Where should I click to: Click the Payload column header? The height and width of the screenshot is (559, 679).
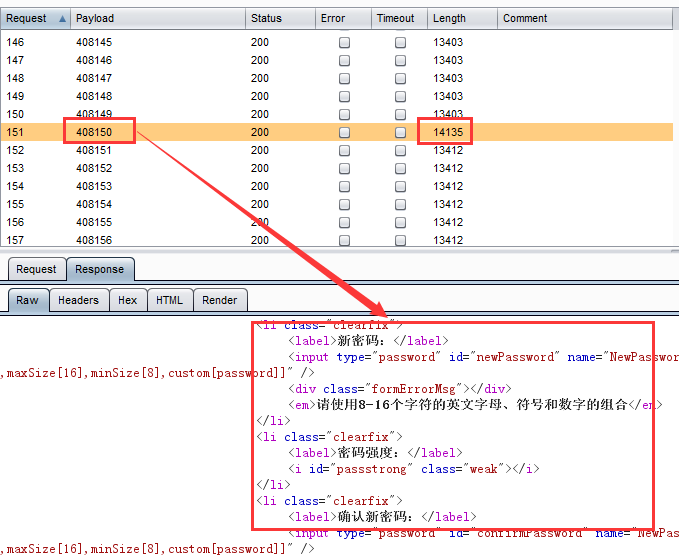(158, 19)
